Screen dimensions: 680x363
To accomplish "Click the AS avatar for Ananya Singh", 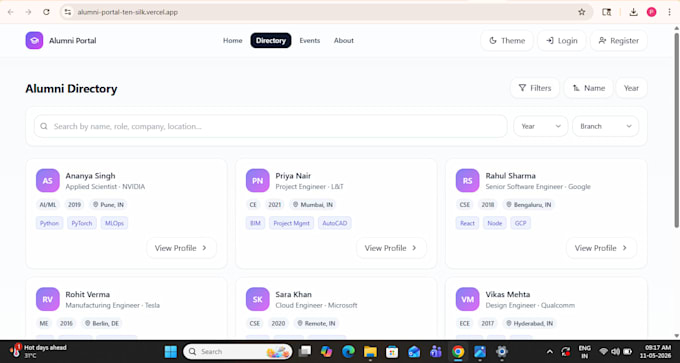I will tap(48, 180).
